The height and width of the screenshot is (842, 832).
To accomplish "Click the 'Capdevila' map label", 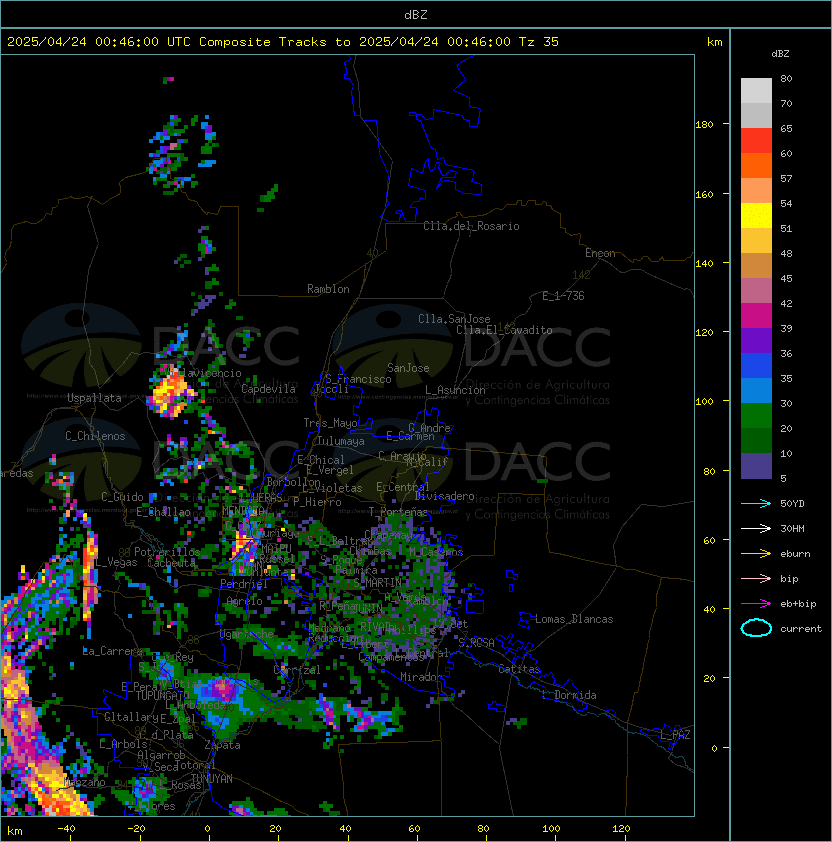I will [268, 389].
